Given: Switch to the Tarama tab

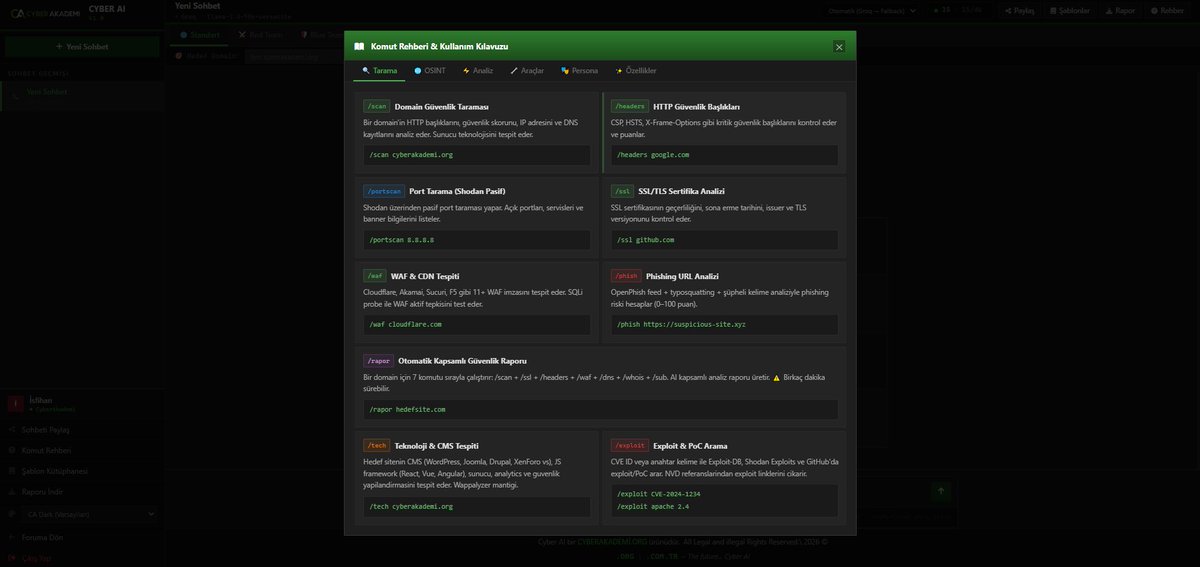Looking at the screenshot, I should (379, 71).
